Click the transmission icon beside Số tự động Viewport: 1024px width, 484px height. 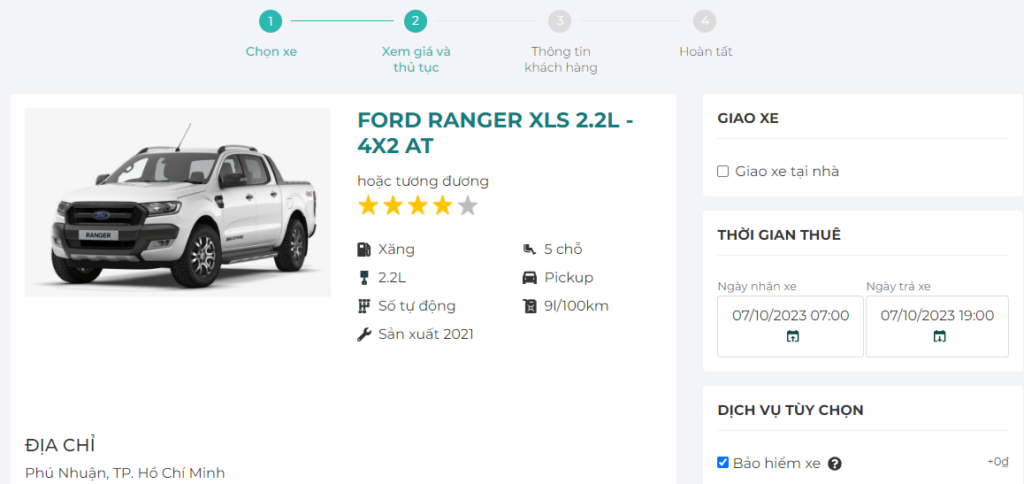[x=364, y=306]
